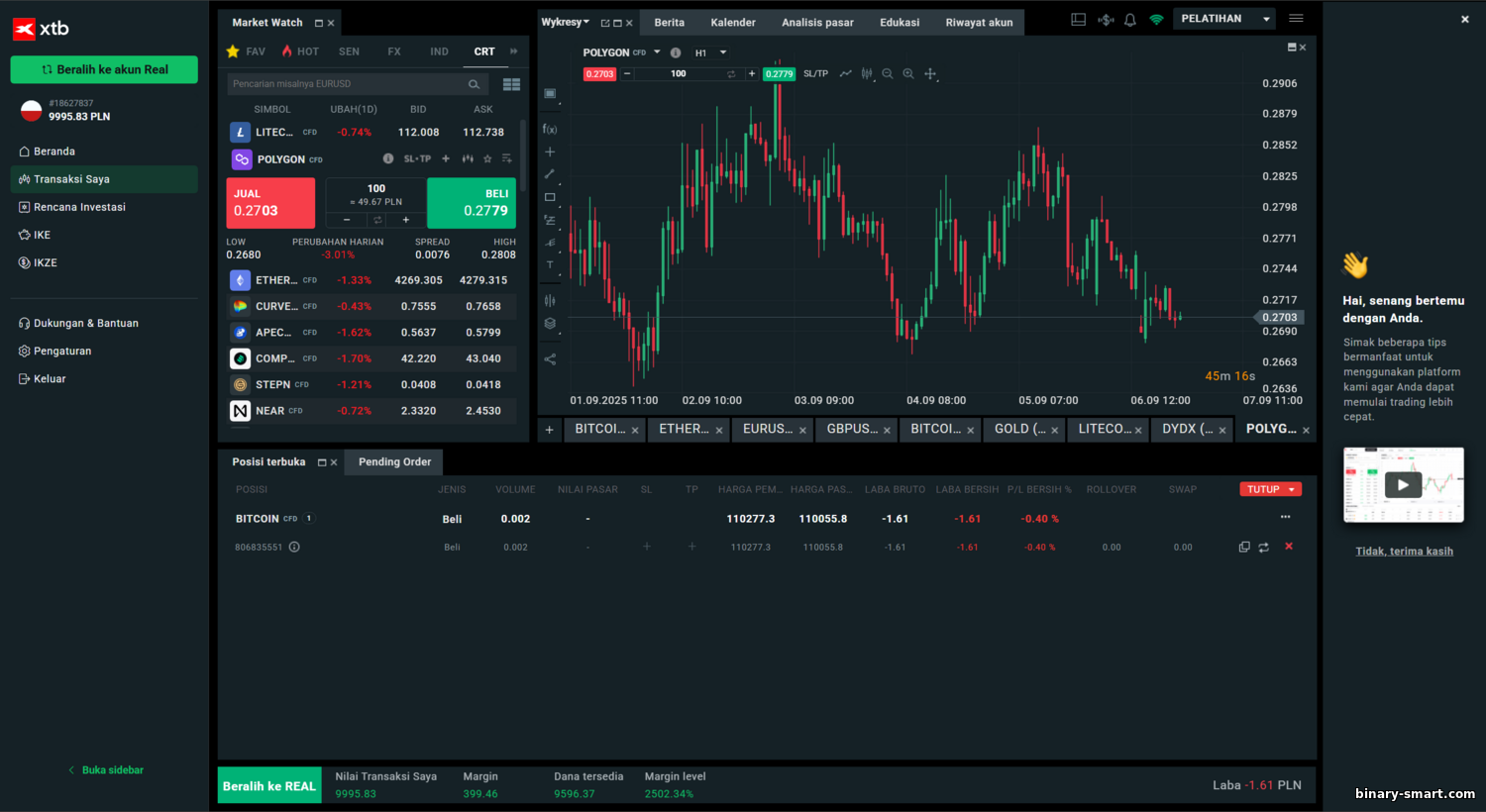This screenshot has width=1486, height=812.
Task: Click the instrument search field
Action: 347,84
